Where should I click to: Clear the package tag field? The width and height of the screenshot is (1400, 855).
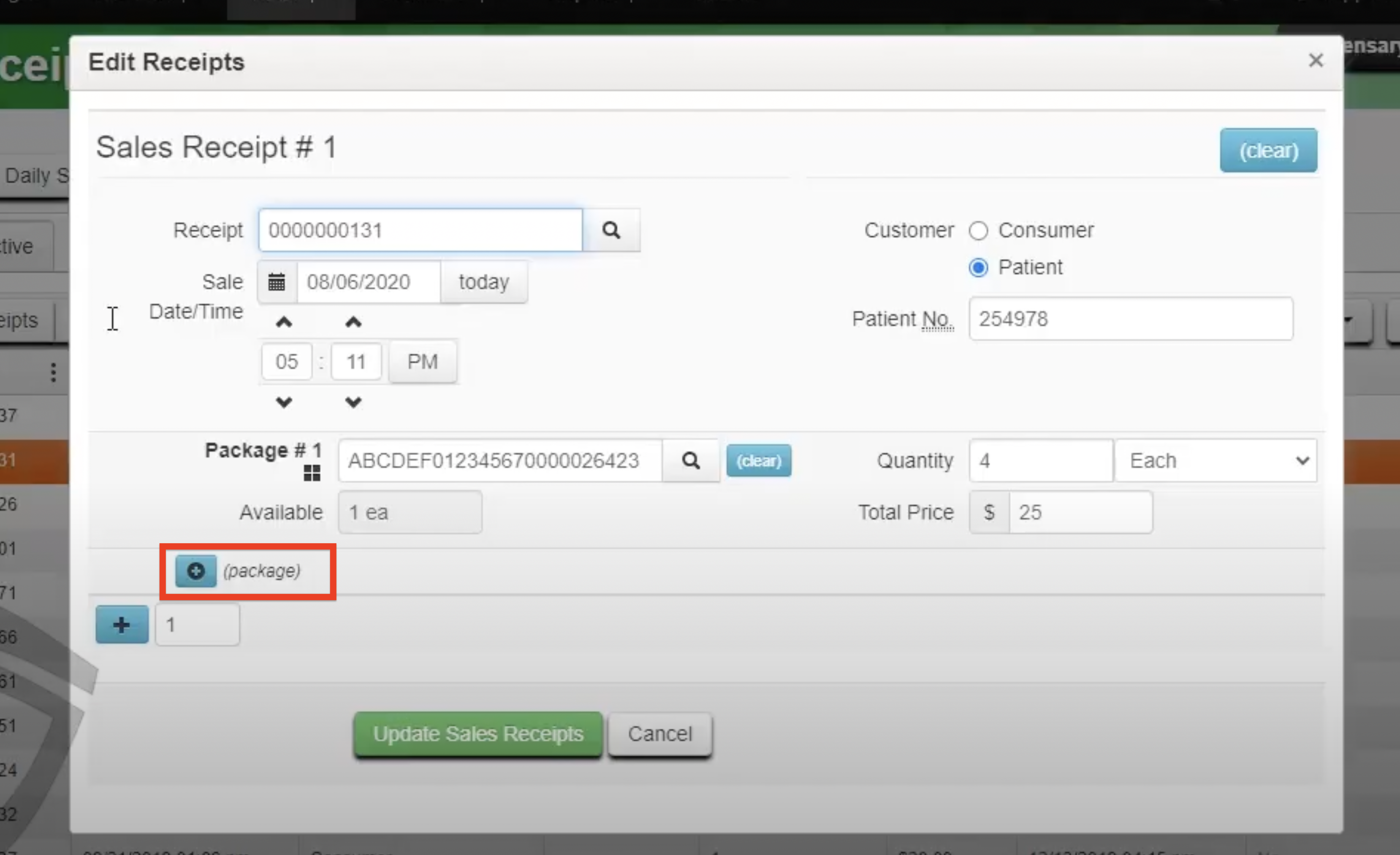[759, 460]
